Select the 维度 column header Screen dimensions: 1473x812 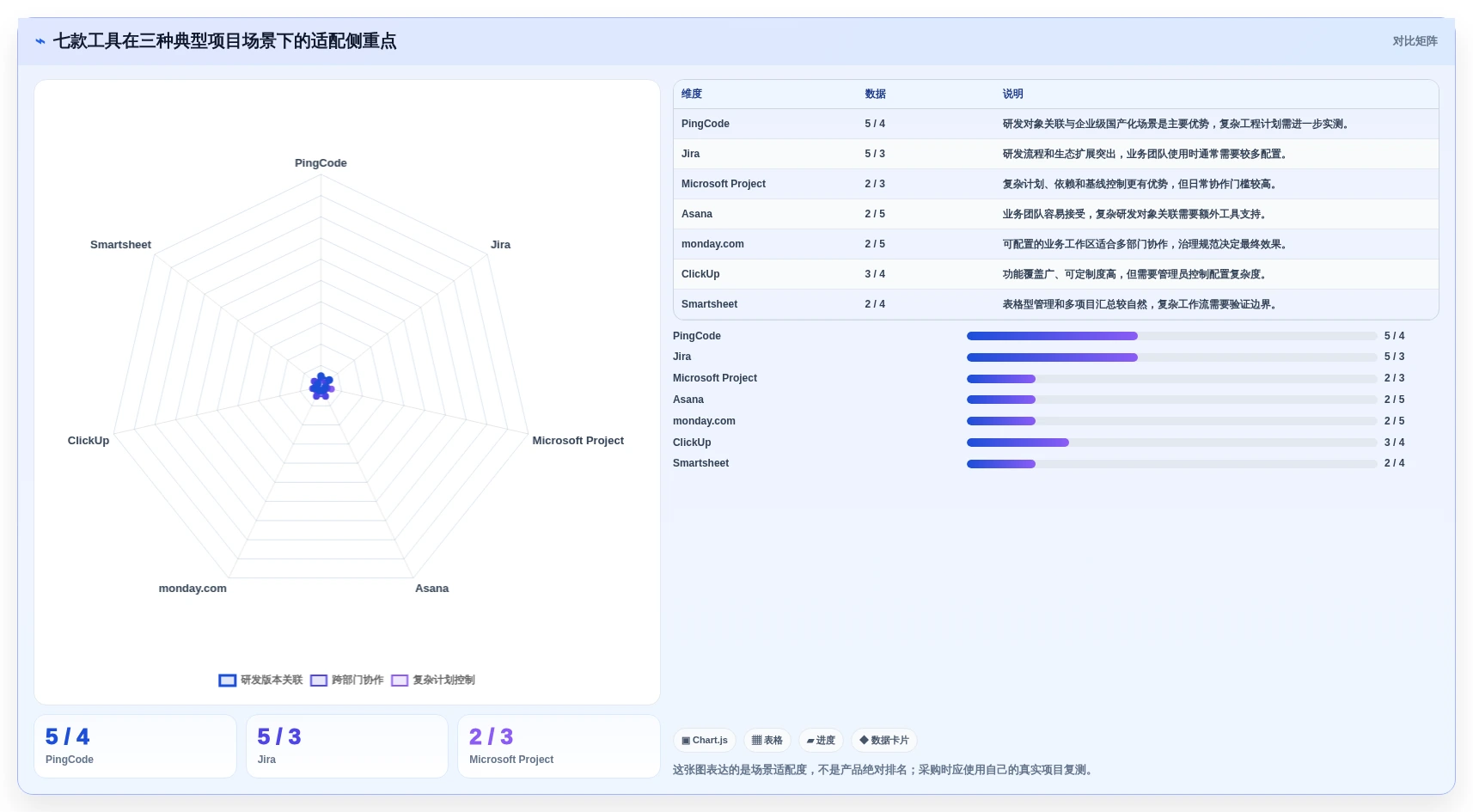pos(692,95)
